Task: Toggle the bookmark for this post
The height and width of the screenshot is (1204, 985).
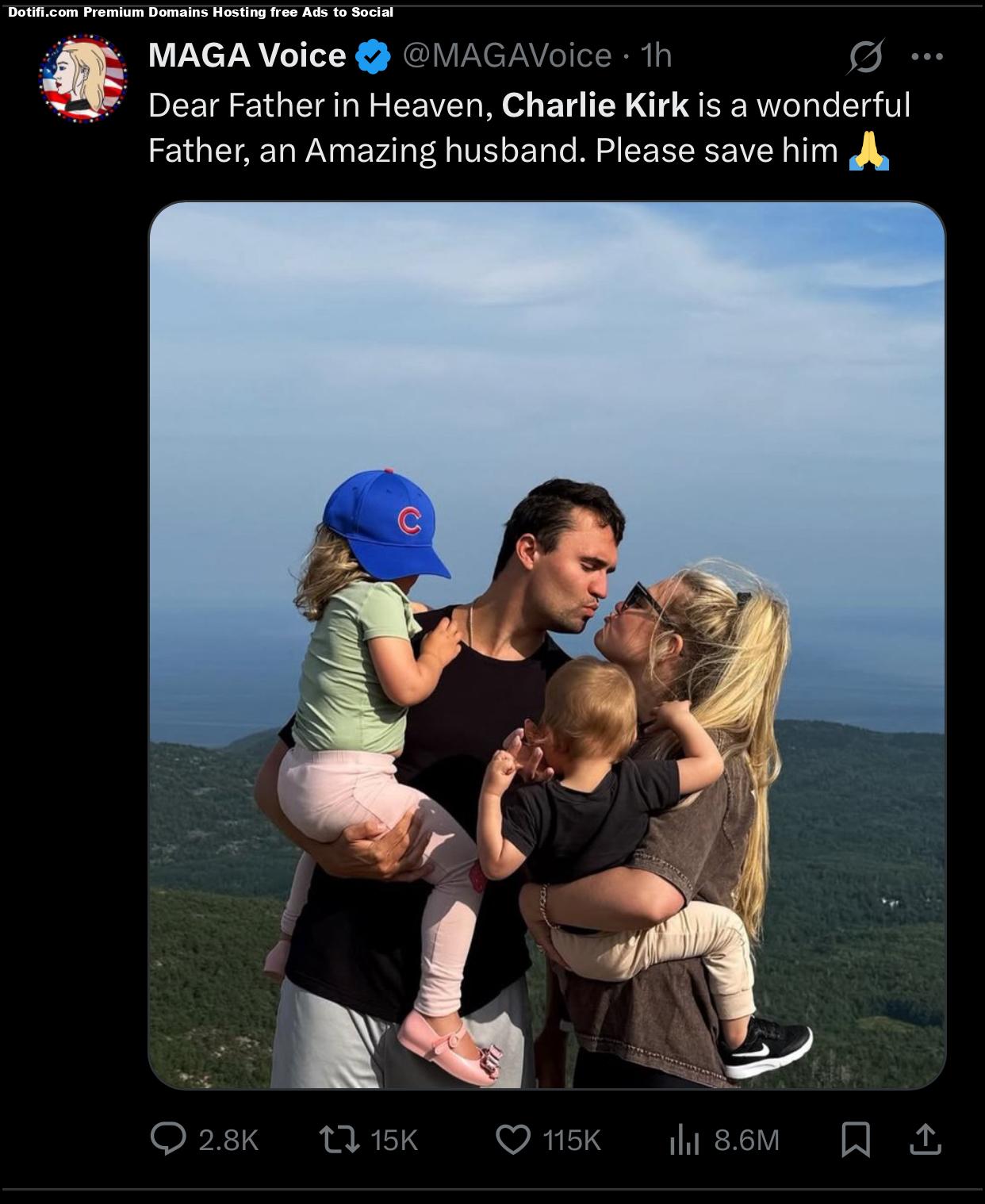Action: 856,1139
